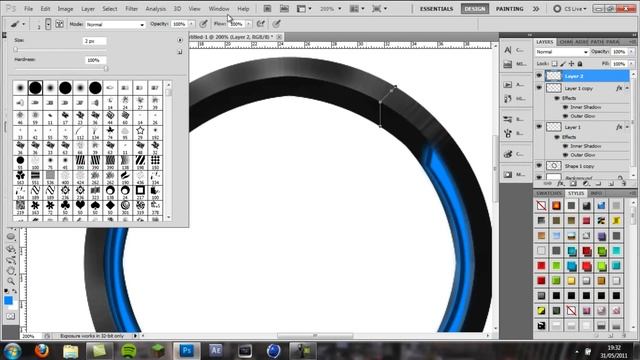The image size is (640, 360).
Task: Launch Bridge from the application bar
Action: point(267,9)
